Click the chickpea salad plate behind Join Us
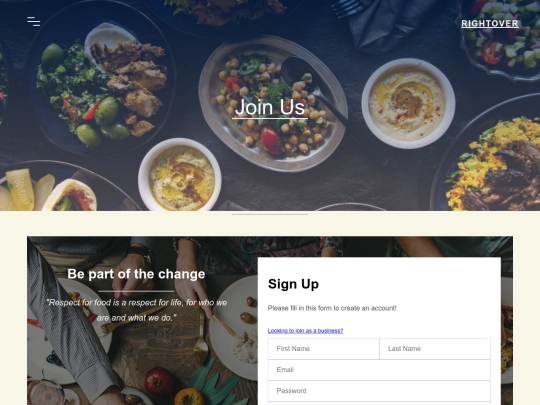 273,103
